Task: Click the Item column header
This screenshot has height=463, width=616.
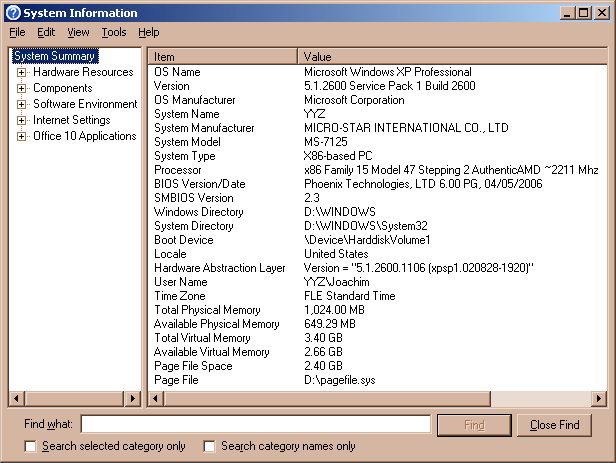Action: point(223,57)
